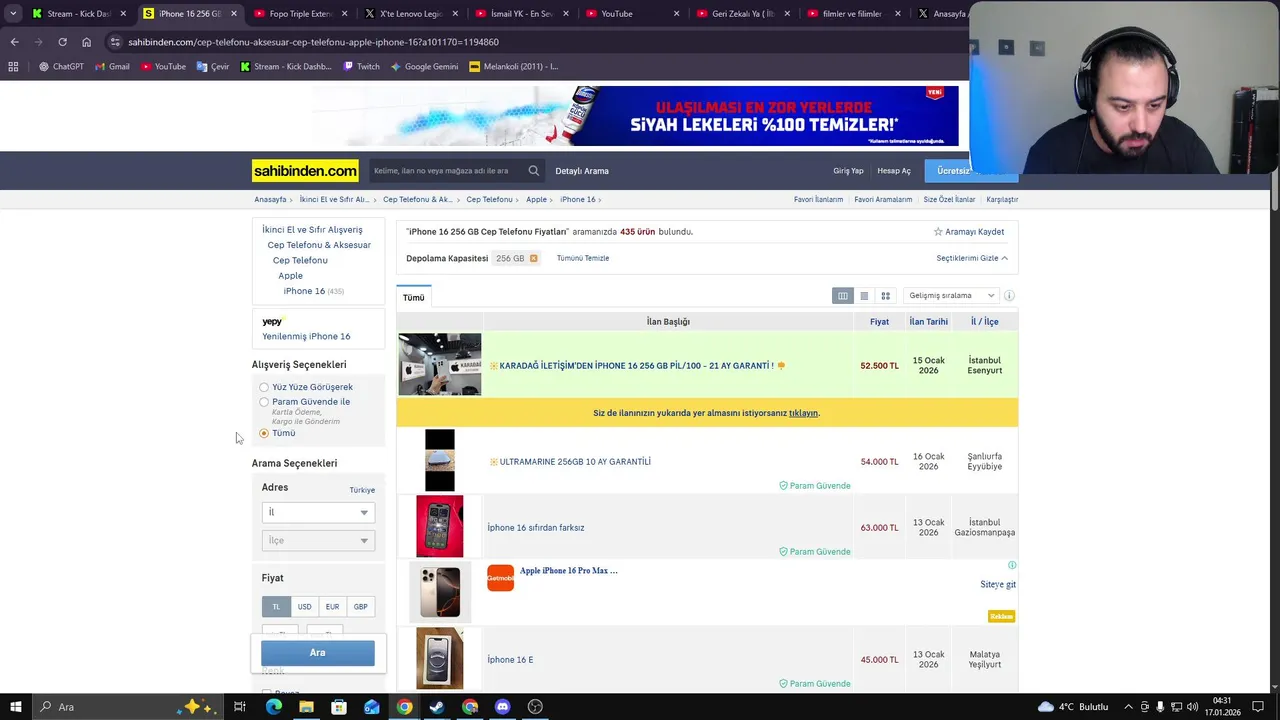The height and width of the screenshot is (720, 1280).
Task: Click Tümünü Temizle filter link
Action: pos(583,258)
